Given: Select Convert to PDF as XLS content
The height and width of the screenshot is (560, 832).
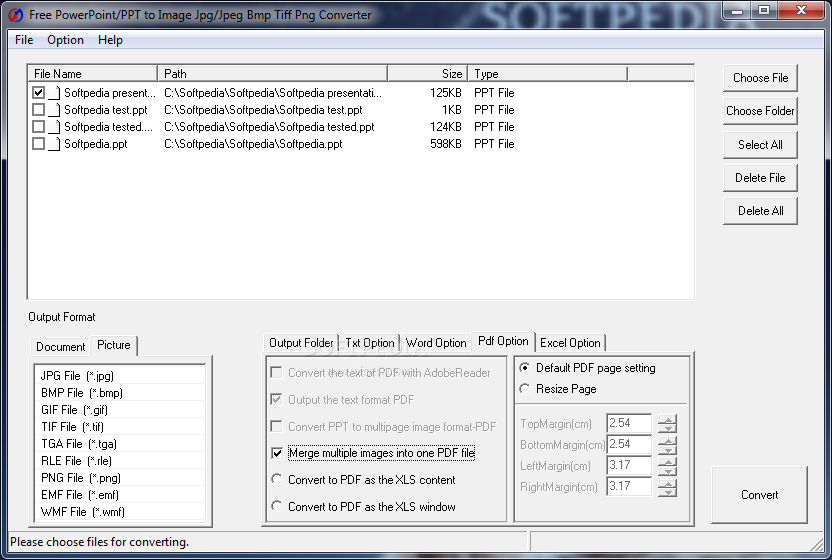Looking at the screenshot, I should coord(276,479).
